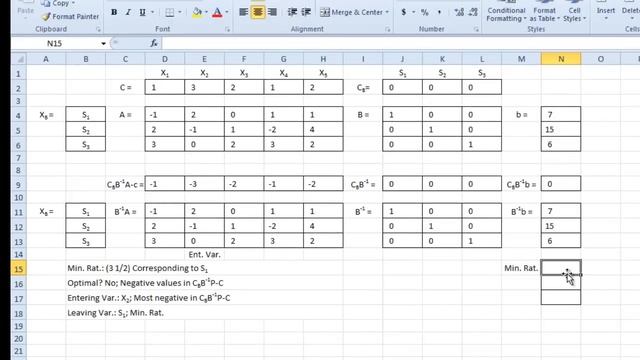Open the Merge & Center dropdown arrow
Viewport: 640px width, 360px height.
tap(387, 12)
